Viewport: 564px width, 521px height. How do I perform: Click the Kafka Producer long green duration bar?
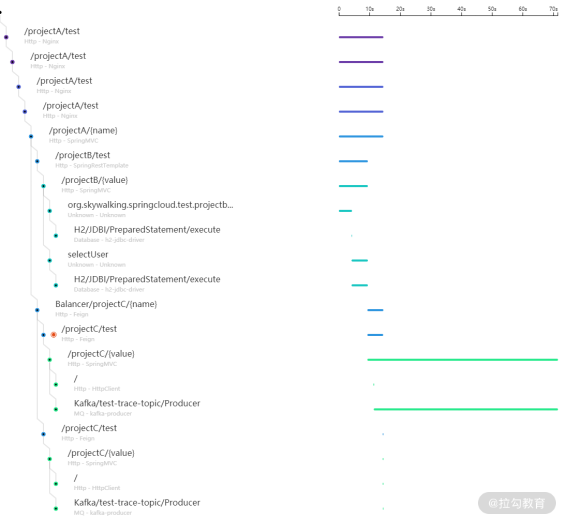click(x=466, y=409)
